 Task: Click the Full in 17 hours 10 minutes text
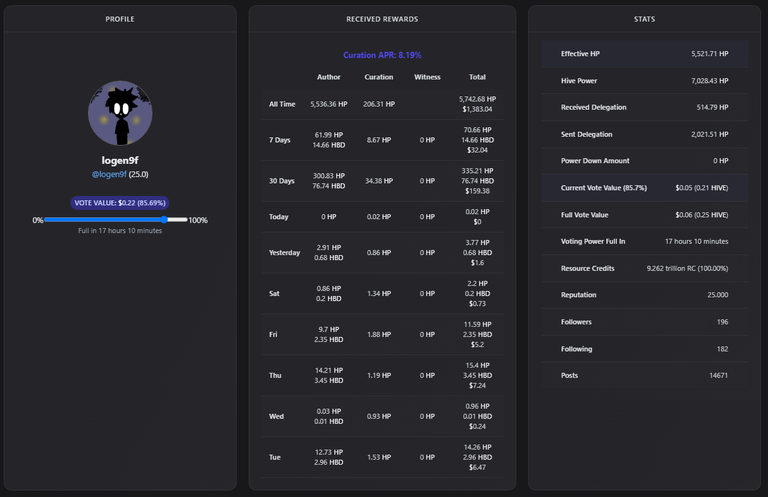[120, 231]
